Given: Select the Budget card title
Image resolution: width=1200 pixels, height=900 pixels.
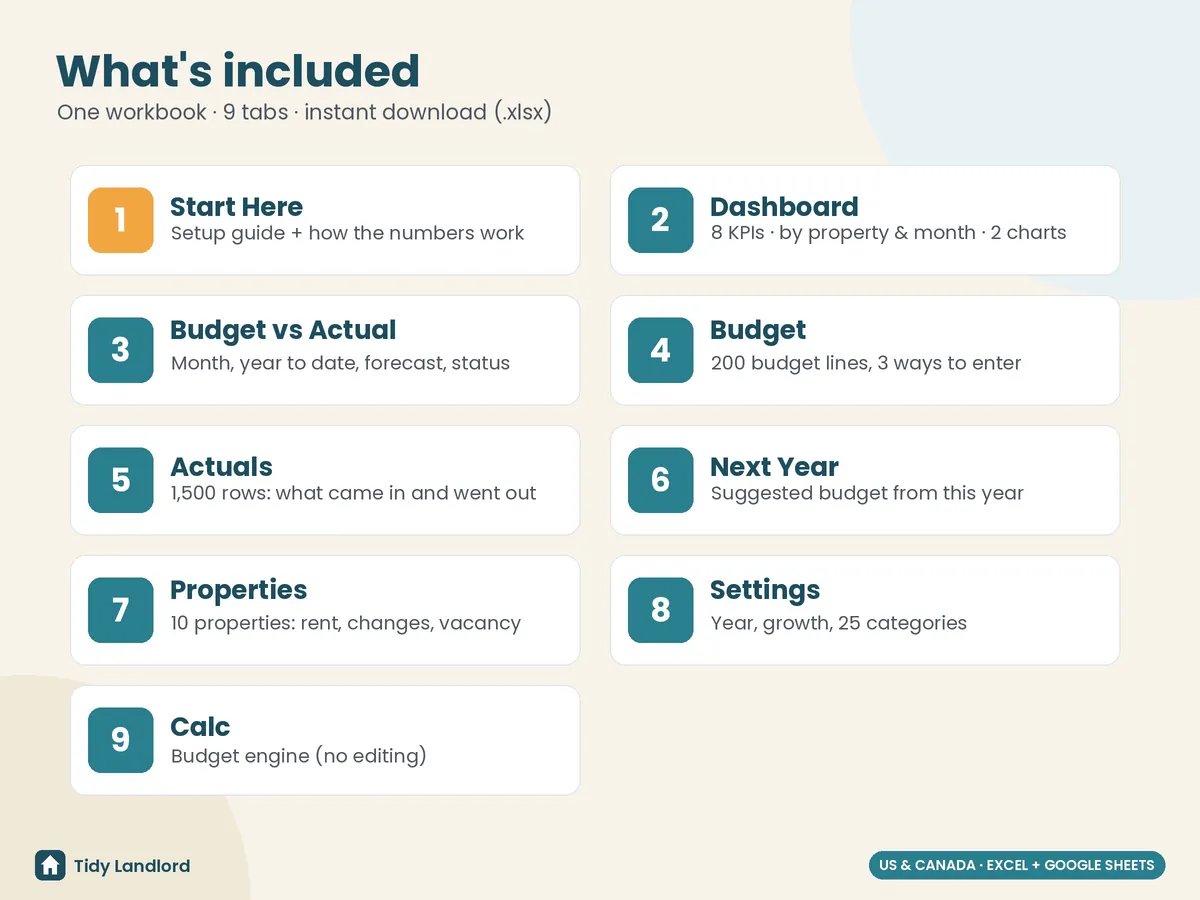Looking at the screenshot, I should click(x=758, y=331).
